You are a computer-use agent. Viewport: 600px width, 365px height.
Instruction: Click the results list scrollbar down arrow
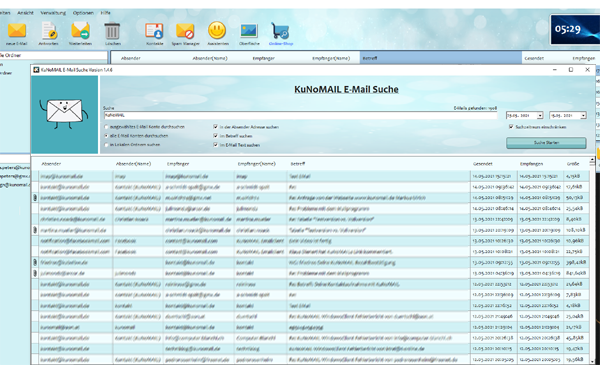pos(592,361)
